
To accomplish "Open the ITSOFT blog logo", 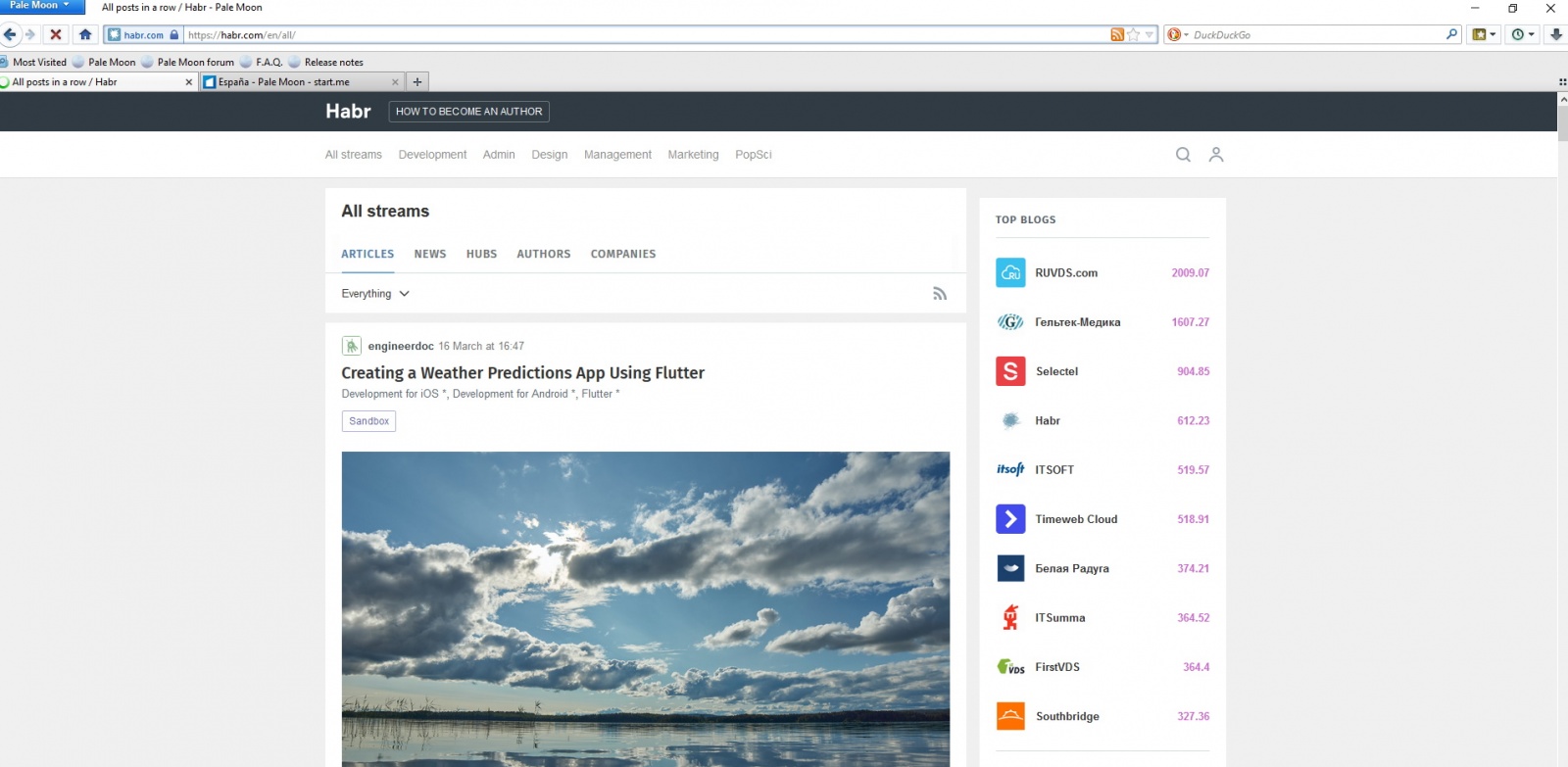I will point(1010,470).
